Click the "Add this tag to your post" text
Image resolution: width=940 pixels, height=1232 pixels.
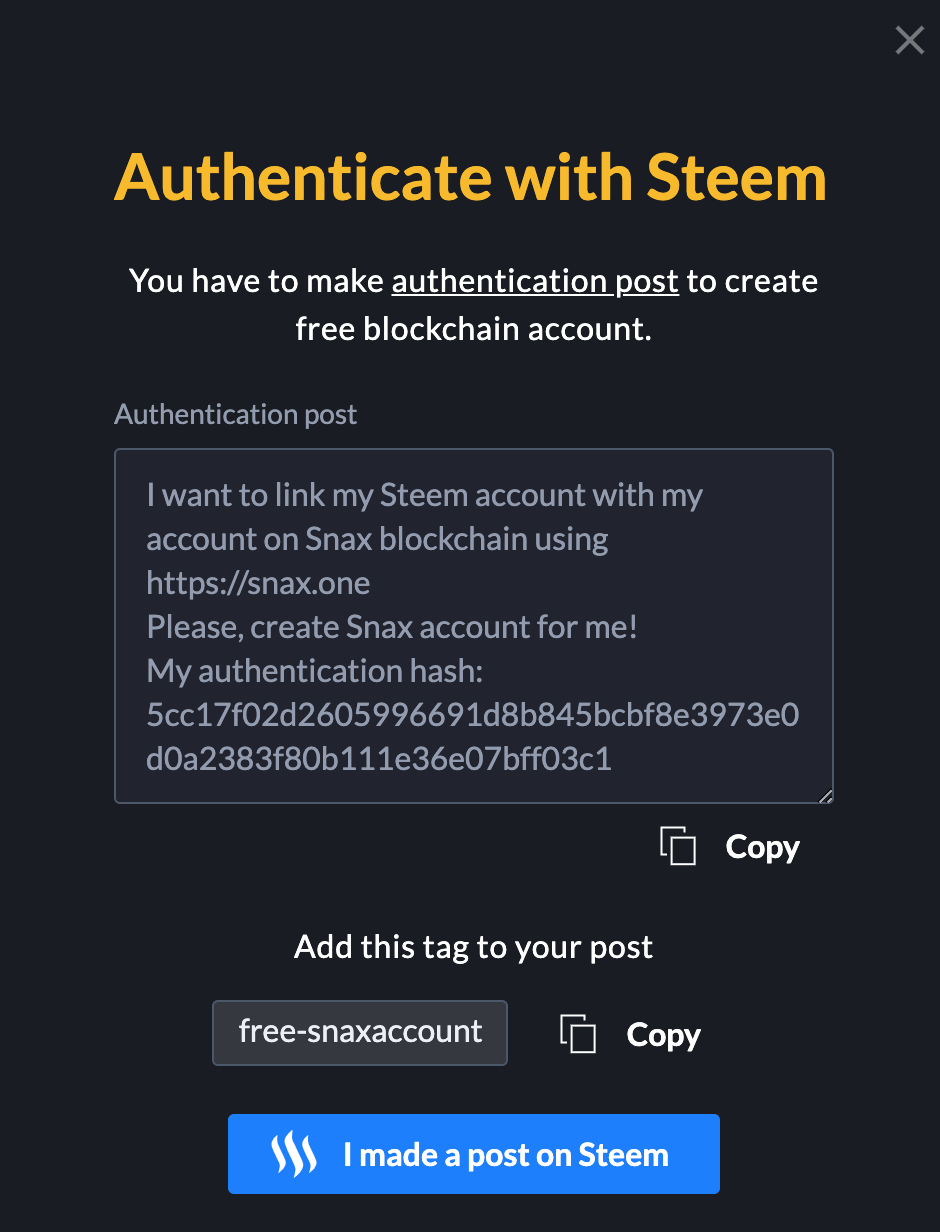[x=473, y=947]
